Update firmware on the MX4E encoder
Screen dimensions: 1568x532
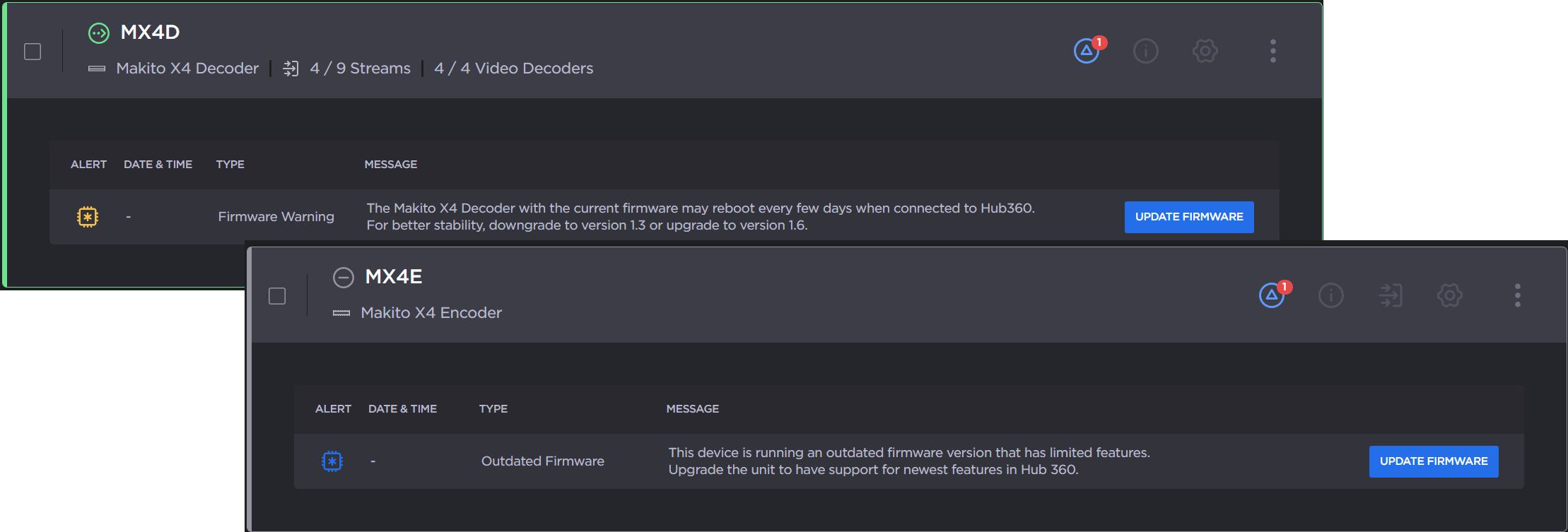point(1434,461)
